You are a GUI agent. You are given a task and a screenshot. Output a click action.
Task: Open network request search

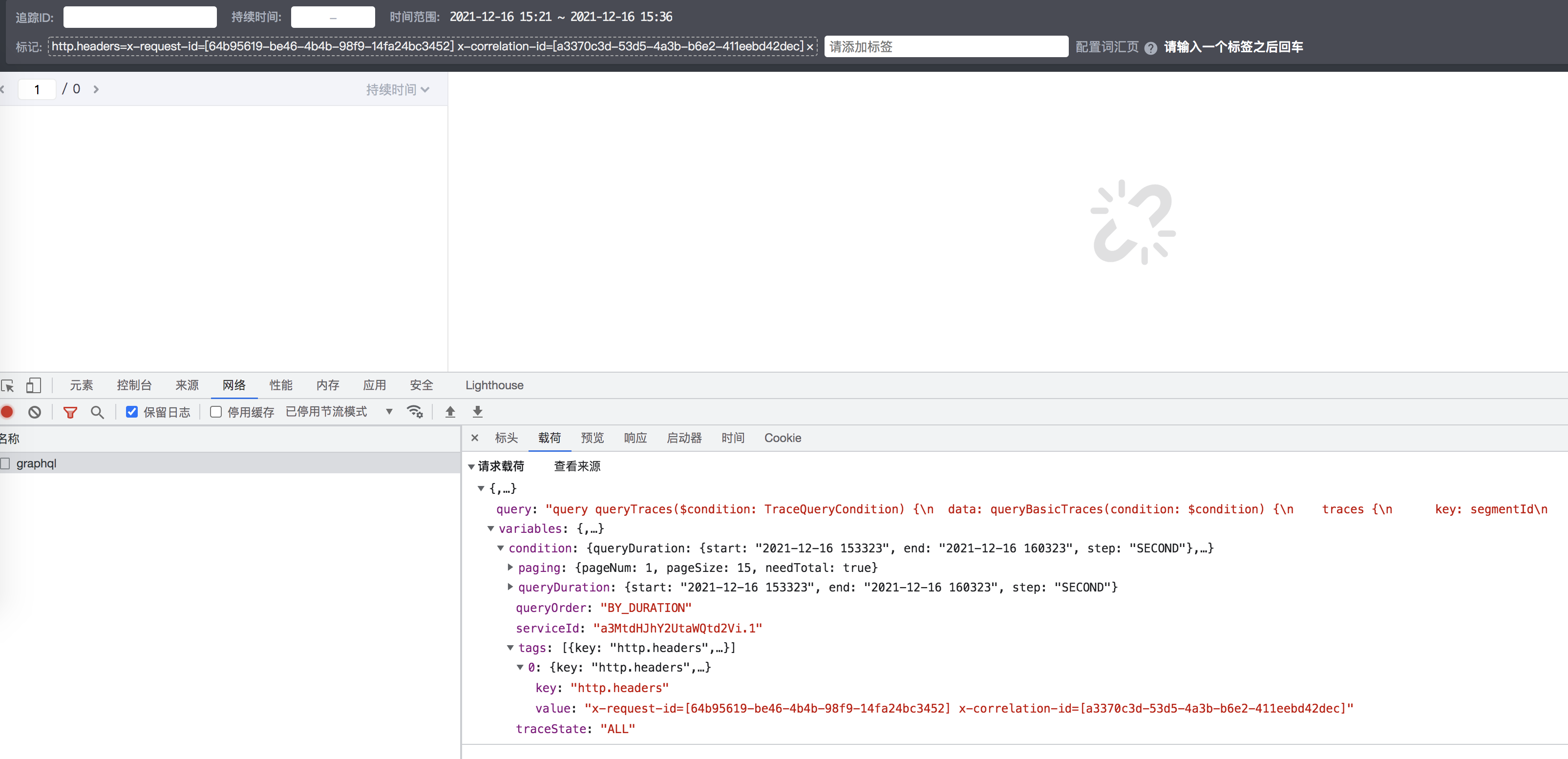tap(97, 412)
